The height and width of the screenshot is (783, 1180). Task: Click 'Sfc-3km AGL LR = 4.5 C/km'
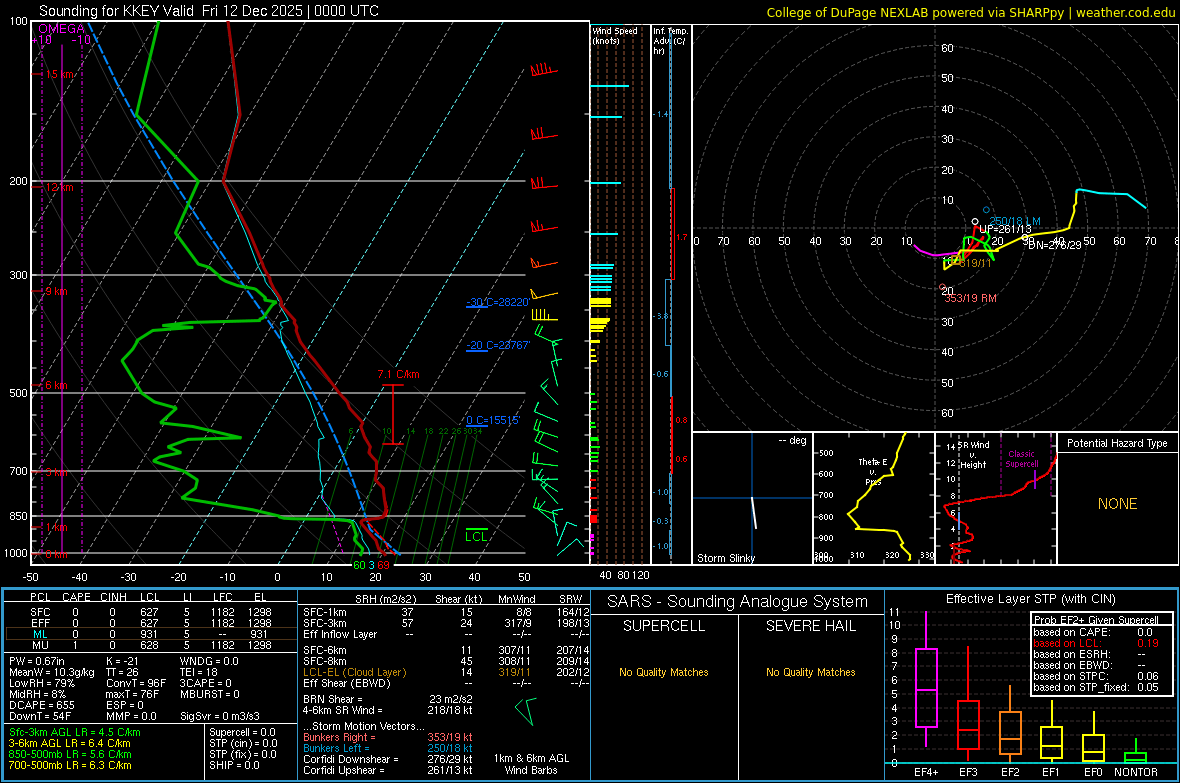point(75,732)
